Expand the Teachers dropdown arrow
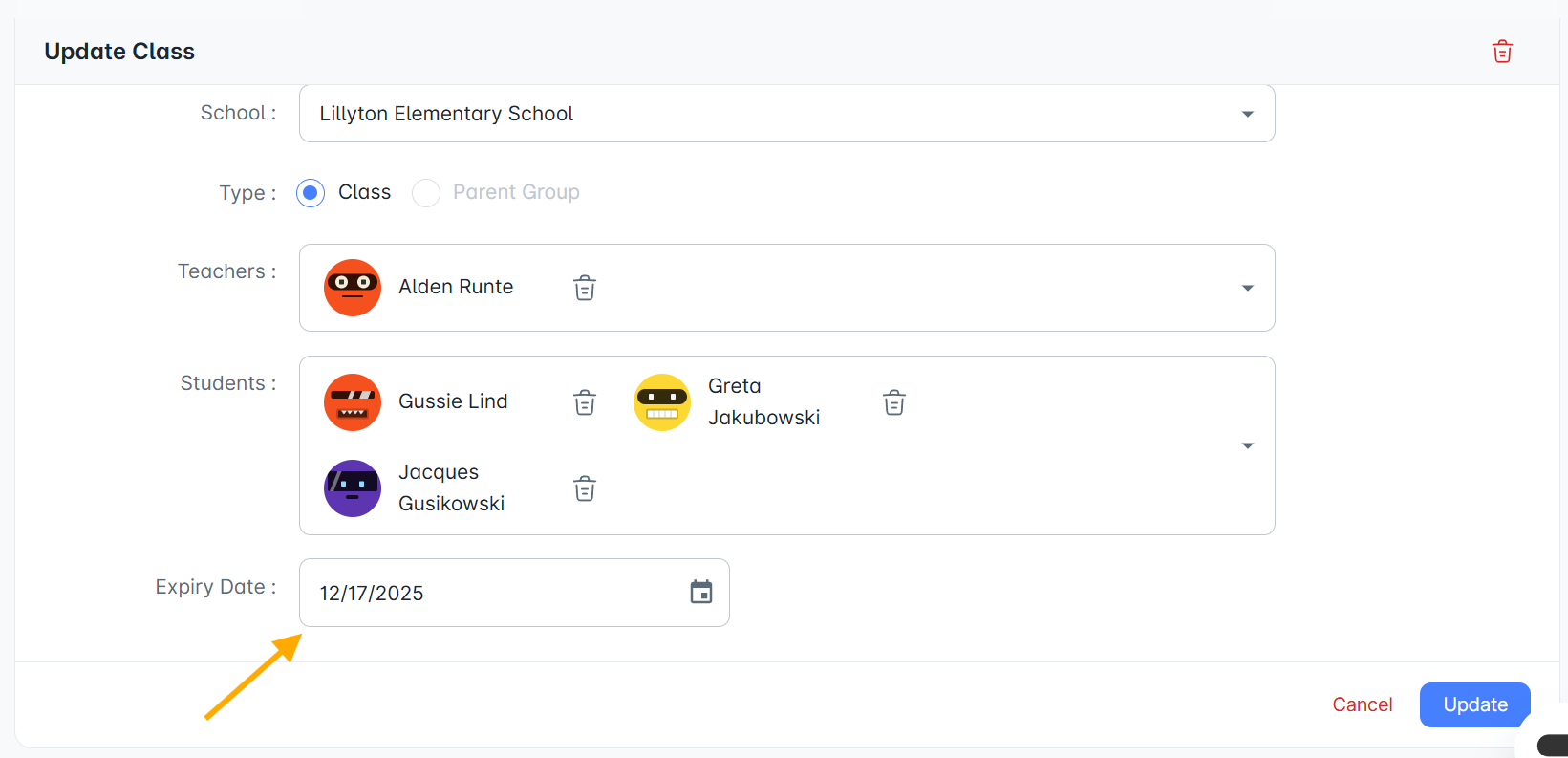 click(1247, 288)
